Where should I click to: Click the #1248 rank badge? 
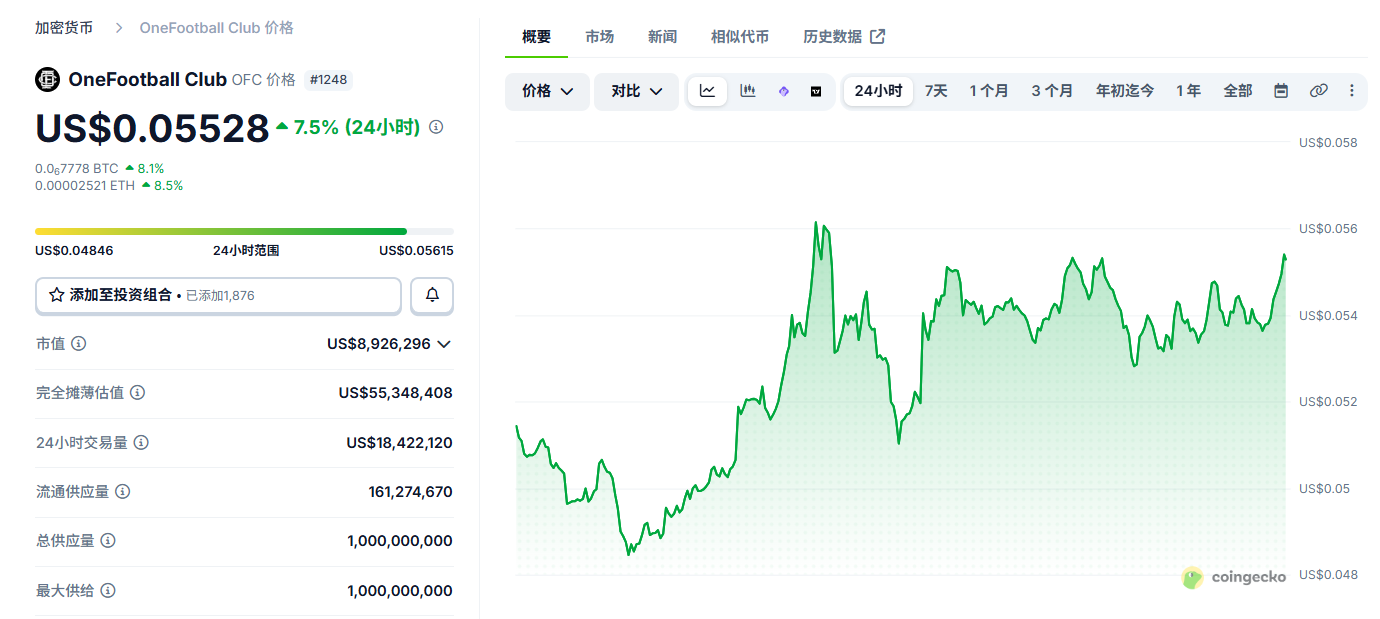tap(328, 80)
